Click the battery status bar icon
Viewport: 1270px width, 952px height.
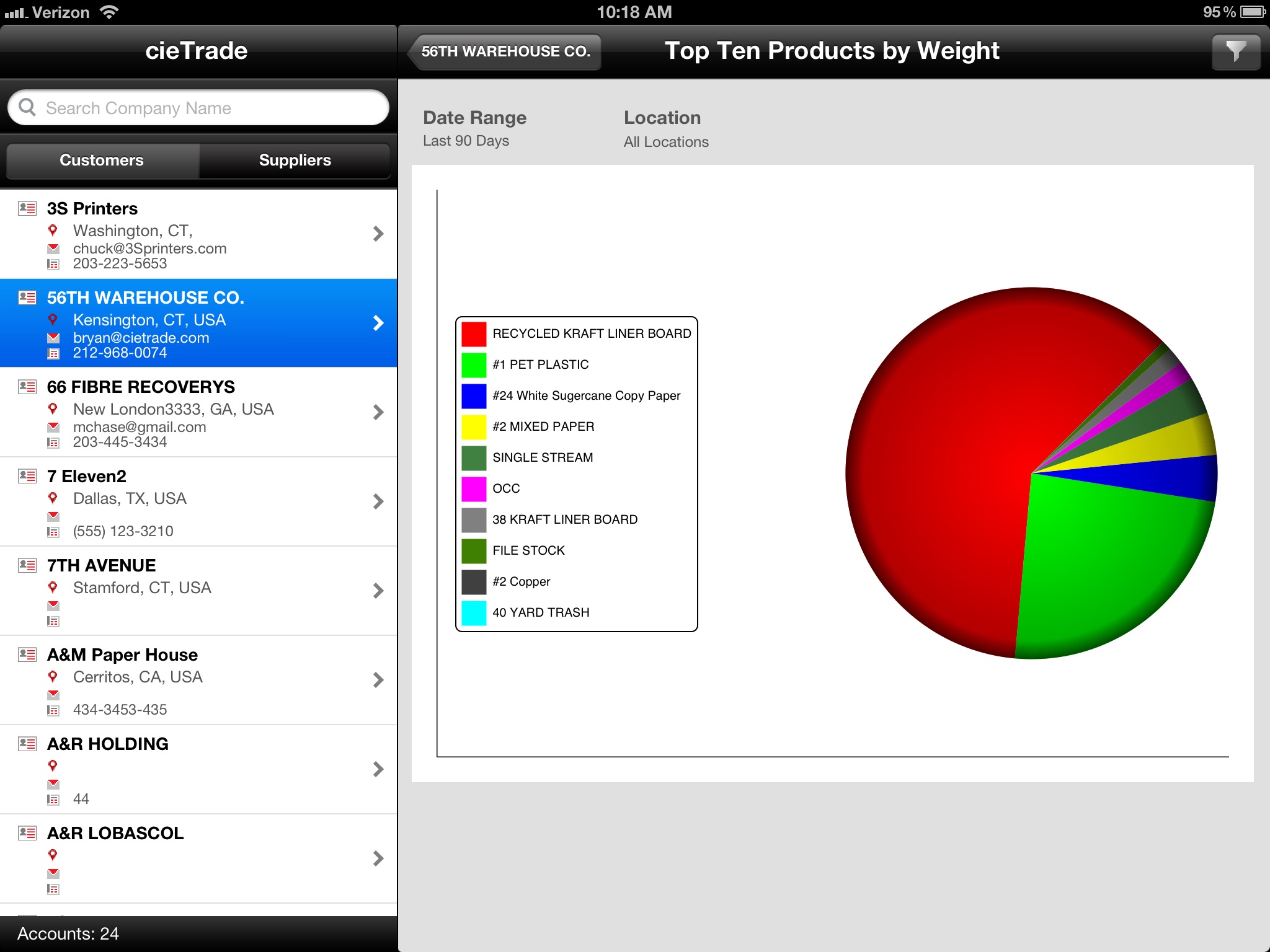coord(1253,12)
